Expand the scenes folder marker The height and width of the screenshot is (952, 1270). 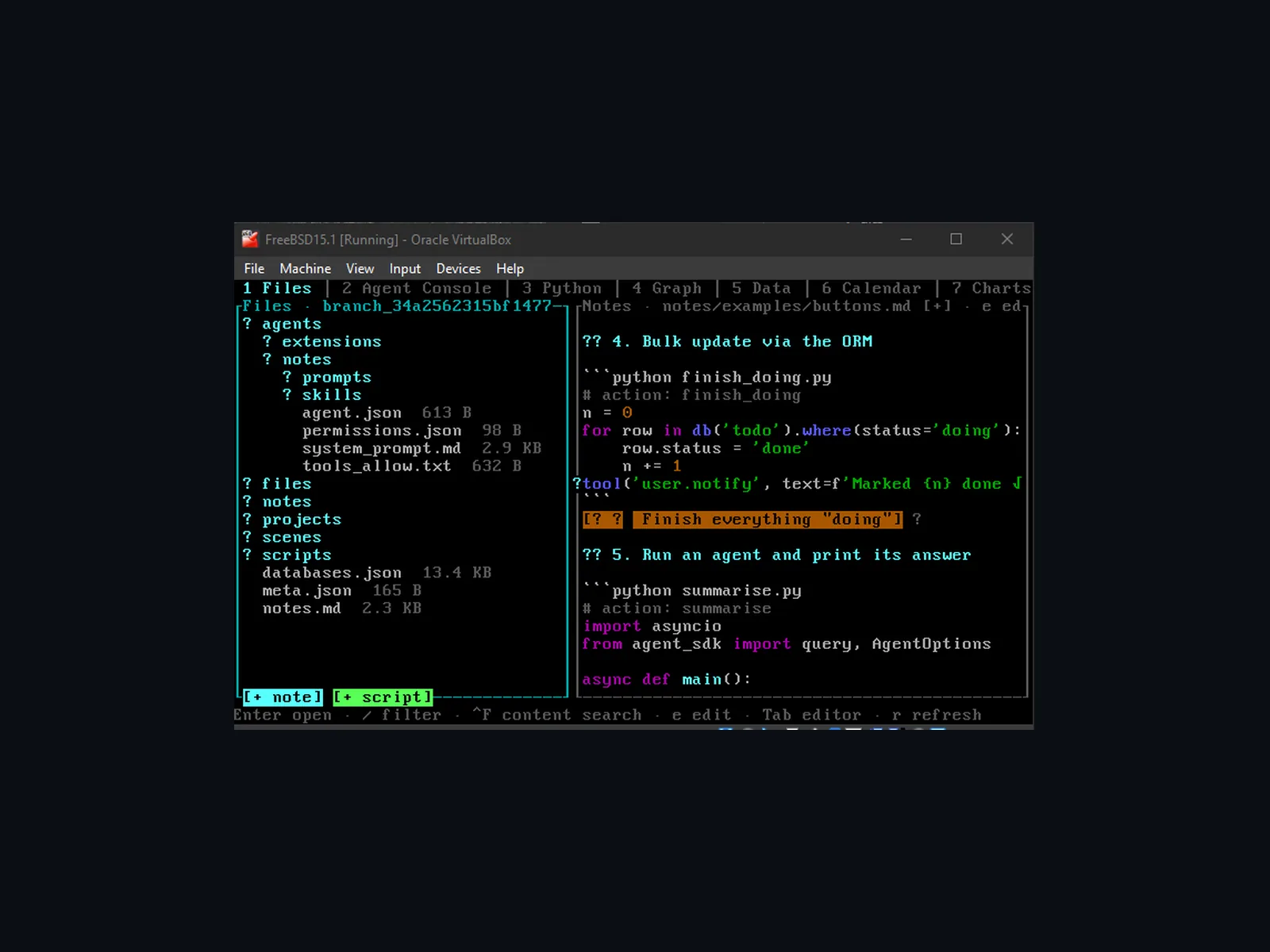247,537
